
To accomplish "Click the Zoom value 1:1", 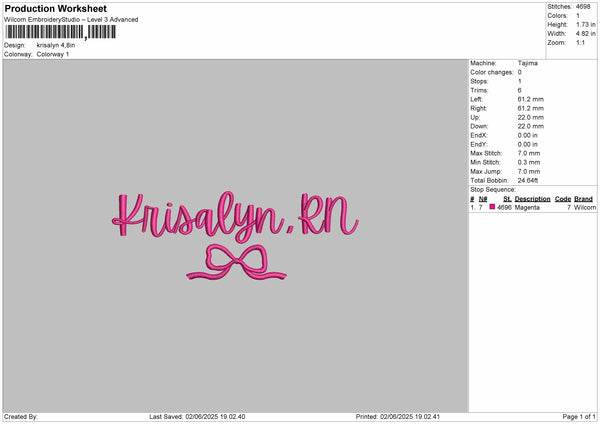I will (x=580, y=42).
